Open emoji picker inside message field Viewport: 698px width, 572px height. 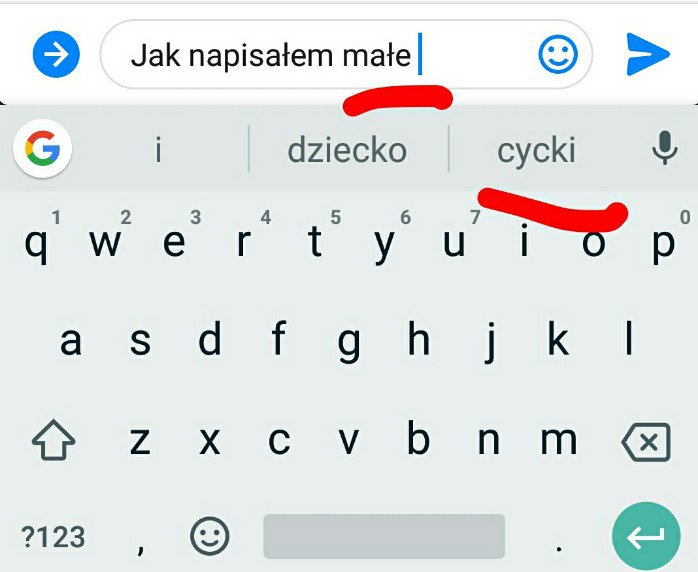pyautogui.click(x=558, y=54)
